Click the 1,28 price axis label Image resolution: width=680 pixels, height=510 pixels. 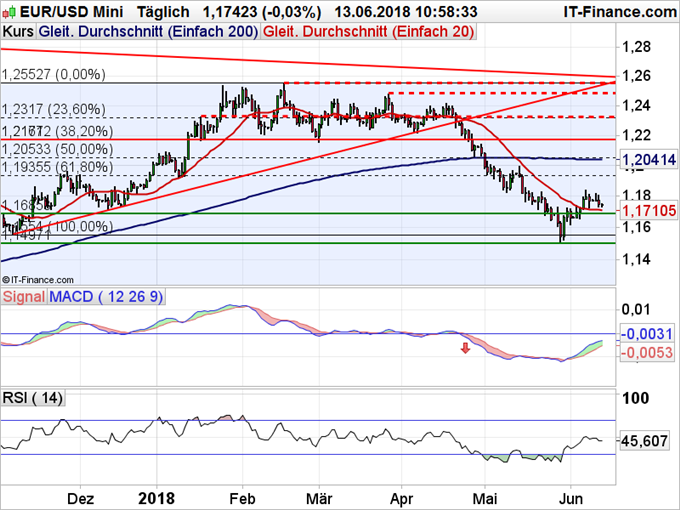click(637, 46)
